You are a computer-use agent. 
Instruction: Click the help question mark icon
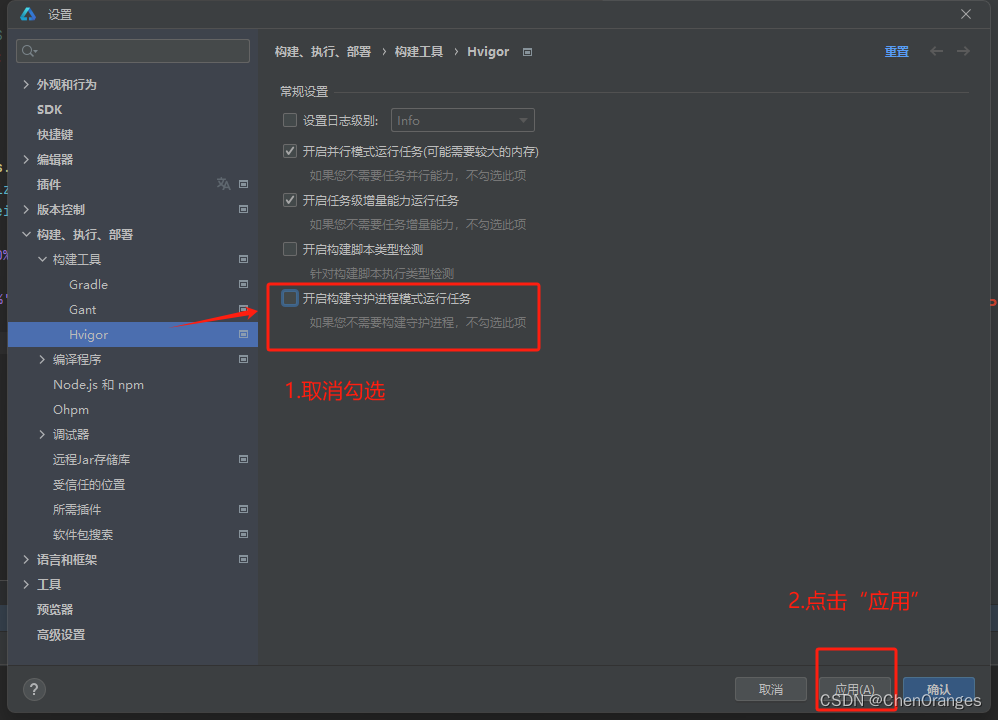[x=34, y=689]
